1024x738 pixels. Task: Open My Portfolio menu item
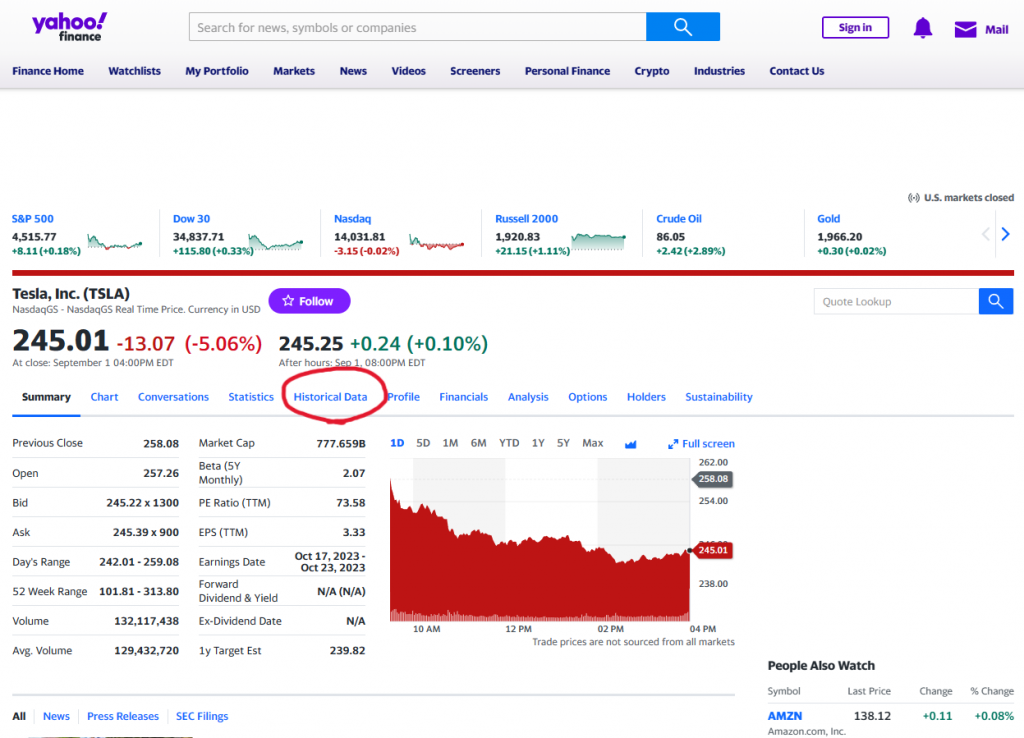[x=217, y=71]
